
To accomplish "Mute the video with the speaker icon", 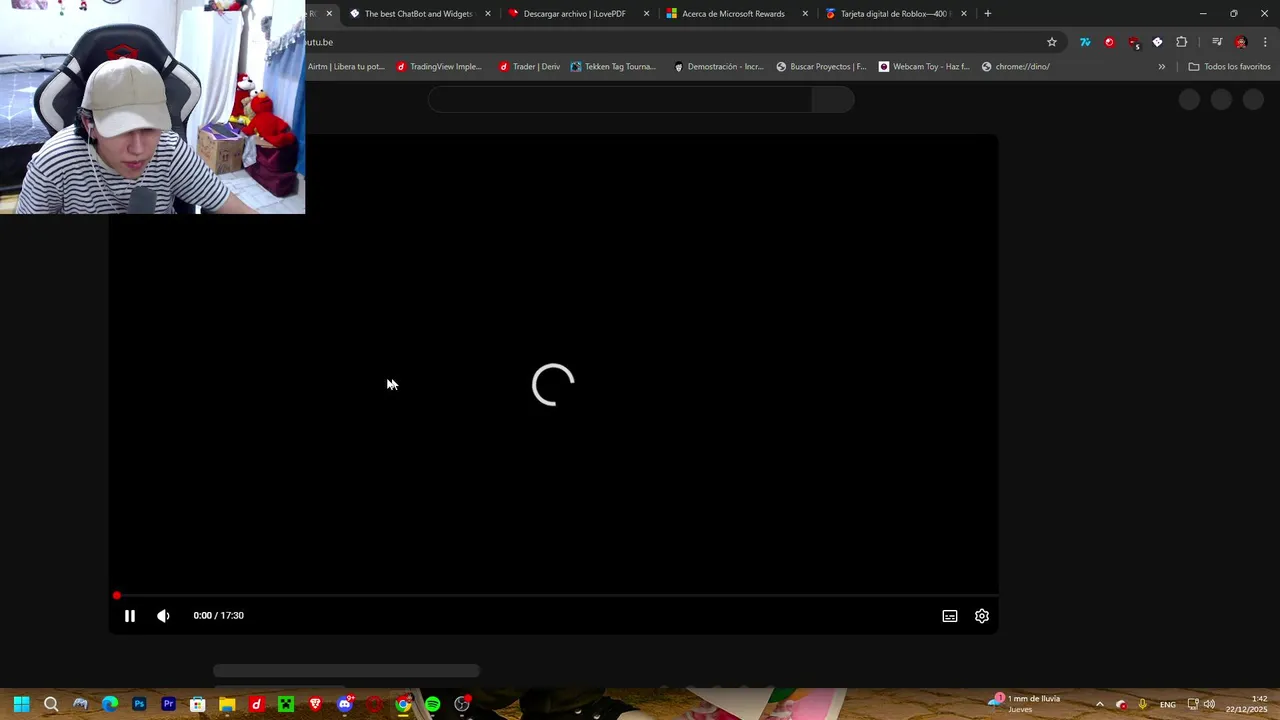I will [x=163, y=616].
